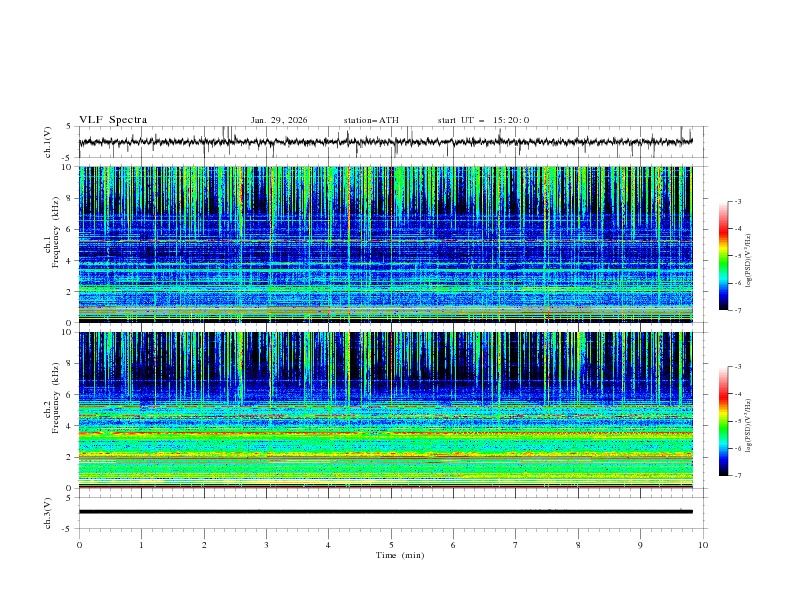This screenshot has width=792, height=612.
Task: Click the 3 minute tick on time axis
Action: (x=266, y=545)
